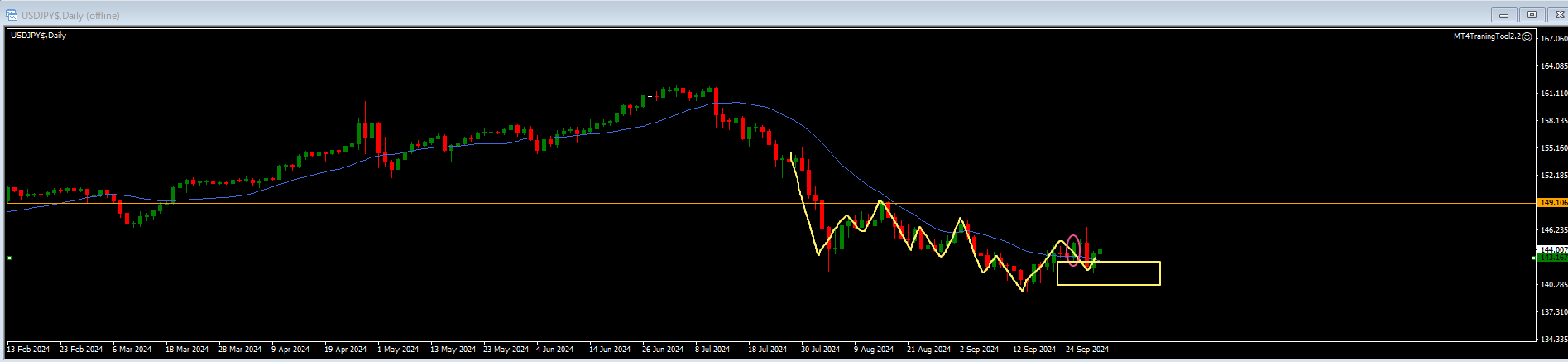Screen dimensions: 1568x362
Task: Click the USDJPY$,Daily chart caption text
Action: 38,36
